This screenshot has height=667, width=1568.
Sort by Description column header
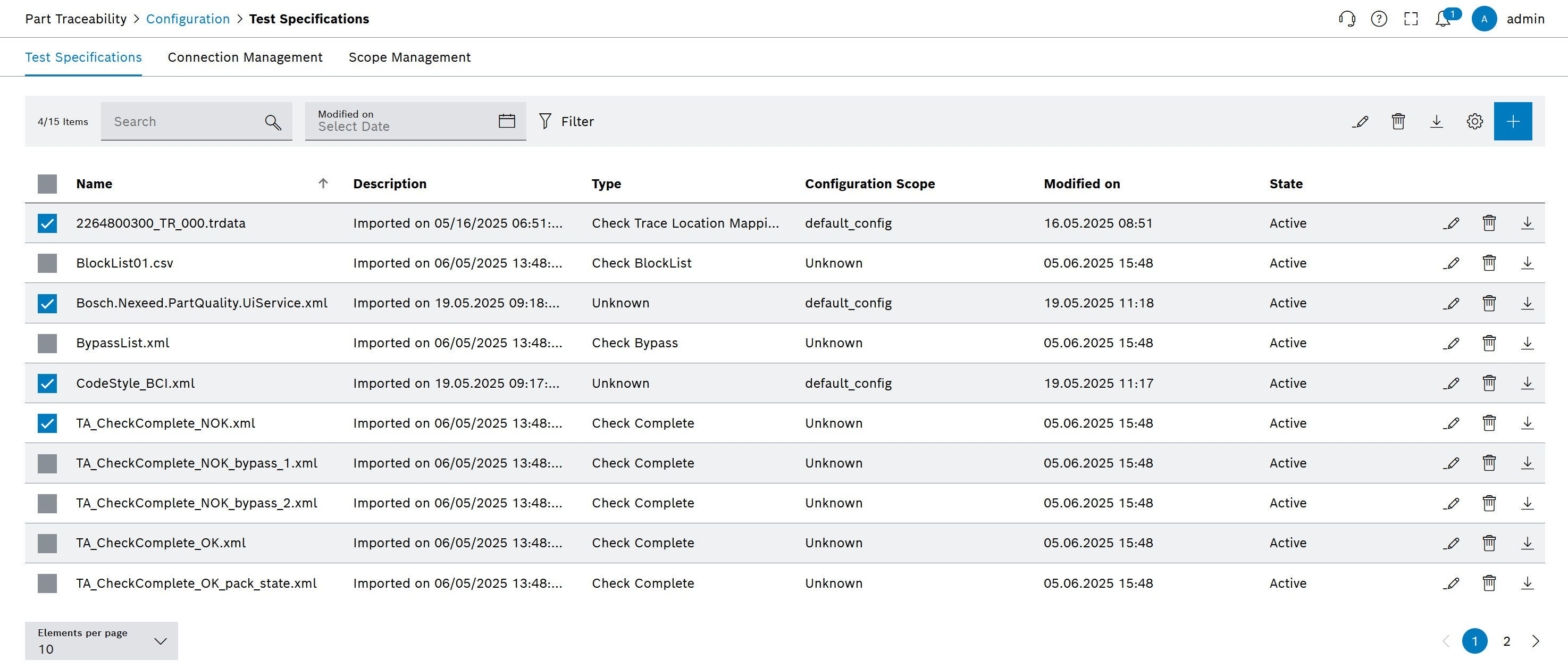[390, 184]
